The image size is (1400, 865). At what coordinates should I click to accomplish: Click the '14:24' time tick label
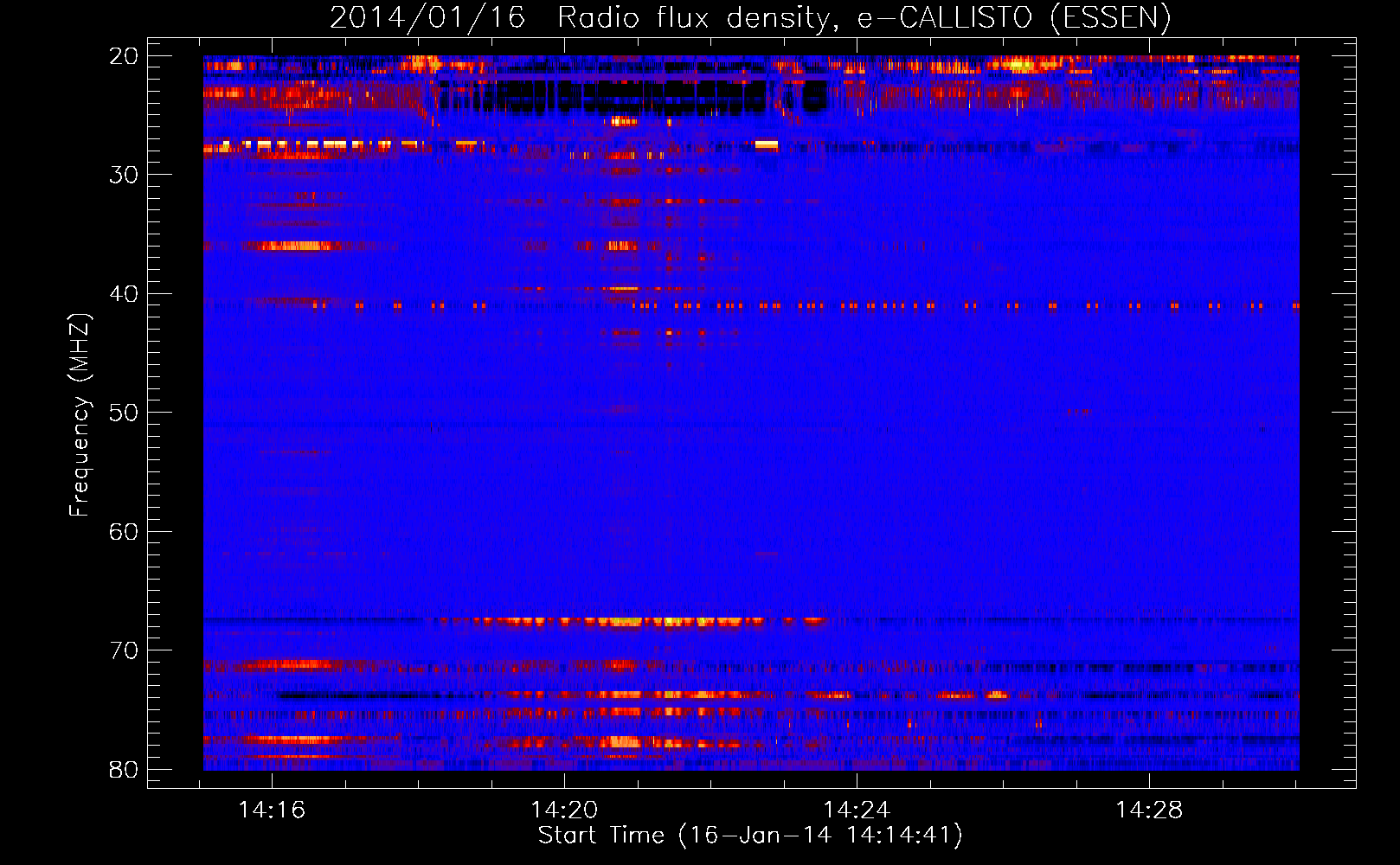[x=857, y=811]
